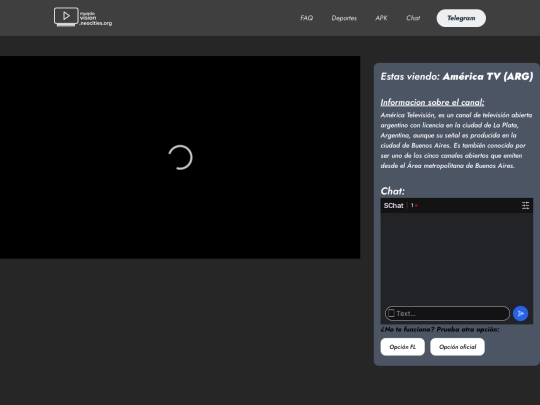Screen dimensions: 540x405
Task: Switch to Opción FL stream
Action: coord(403,347)
